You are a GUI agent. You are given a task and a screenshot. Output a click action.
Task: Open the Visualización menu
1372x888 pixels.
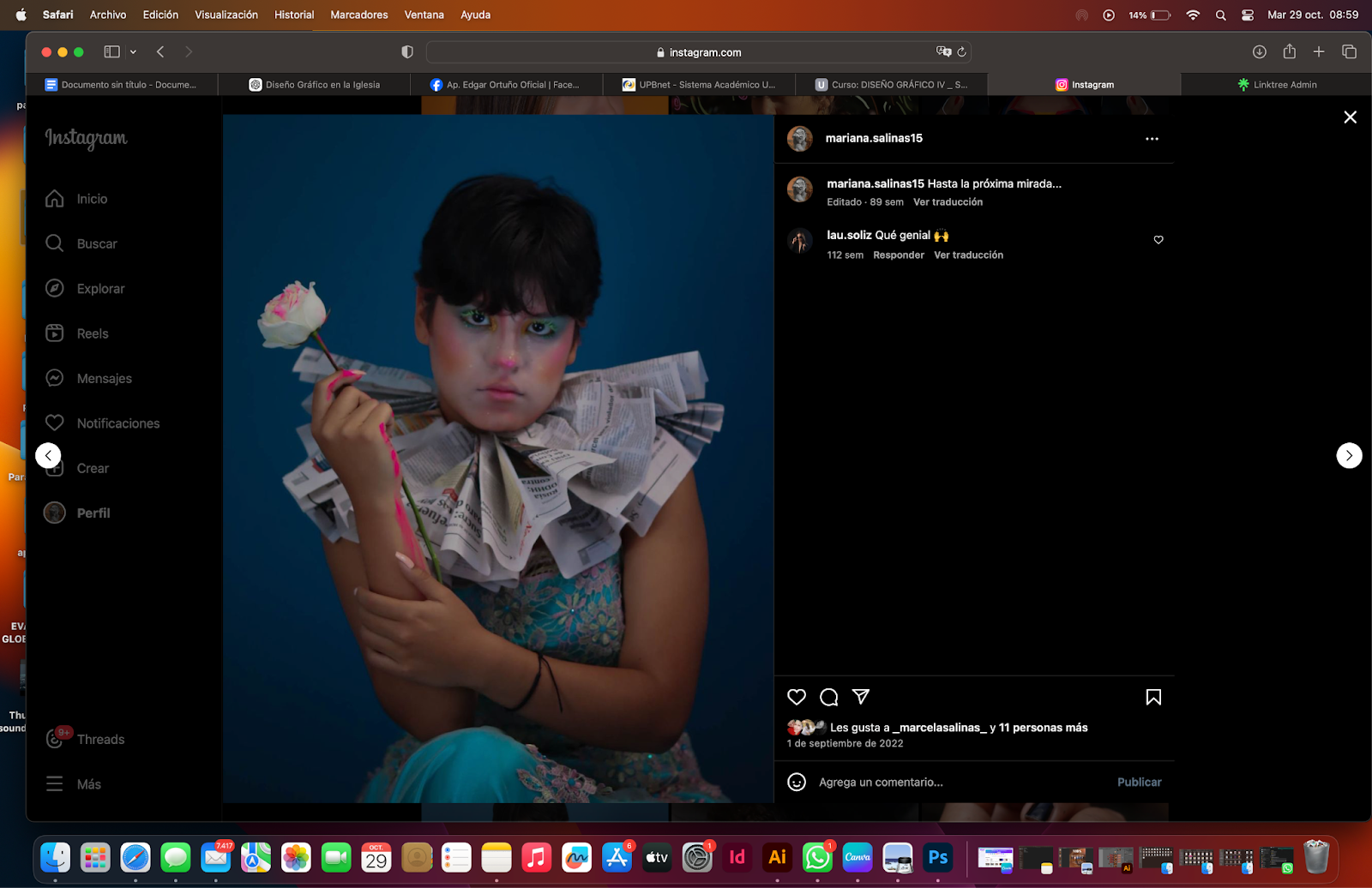226,15
